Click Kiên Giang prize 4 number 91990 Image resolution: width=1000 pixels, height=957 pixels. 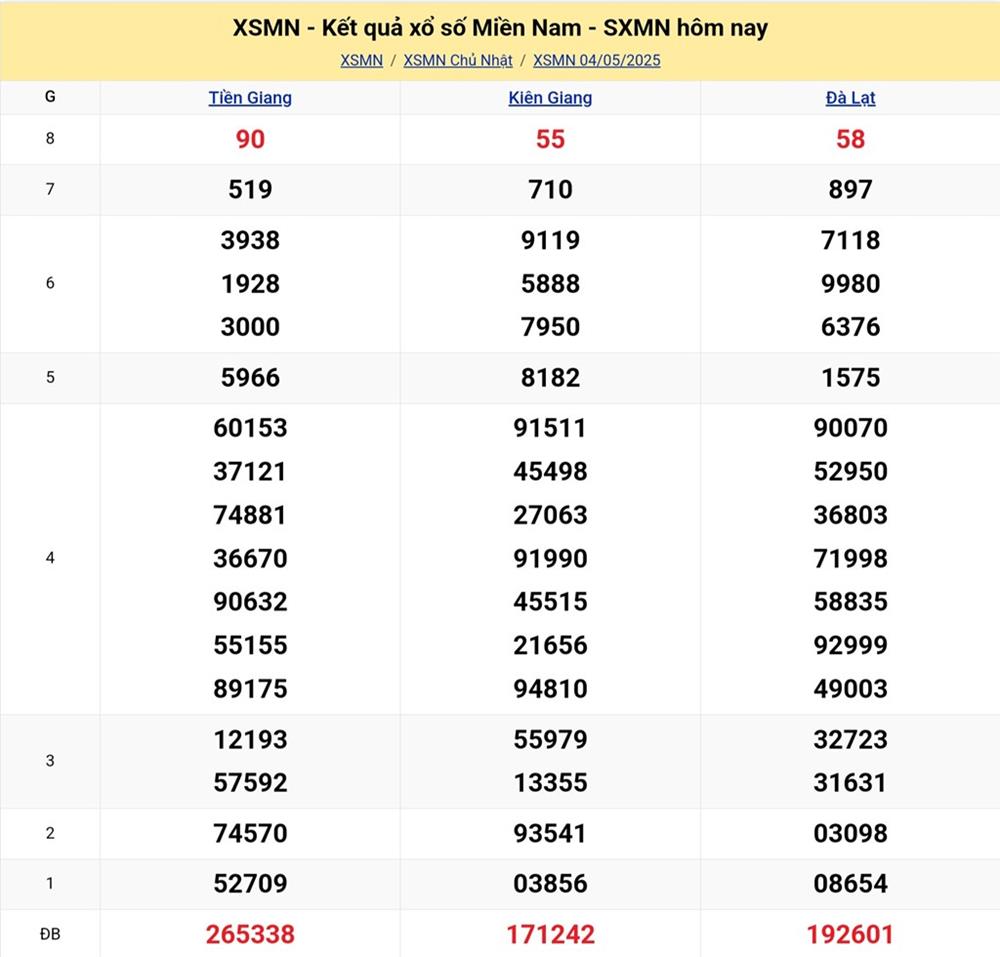550,558
